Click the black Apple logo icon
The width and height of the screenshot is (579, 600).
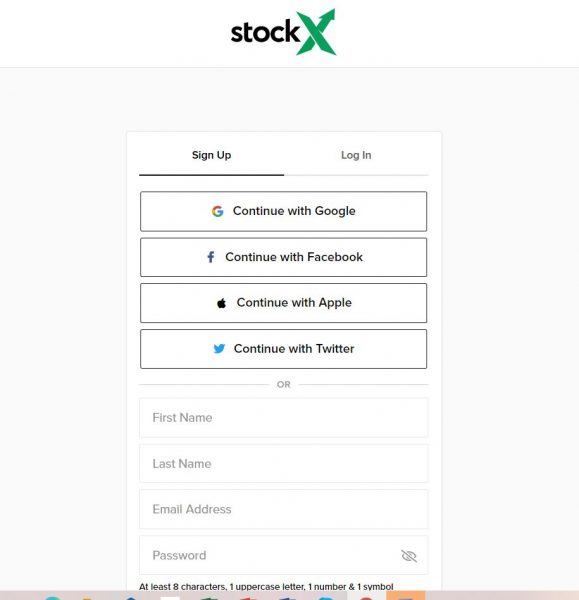click(221, 303)
